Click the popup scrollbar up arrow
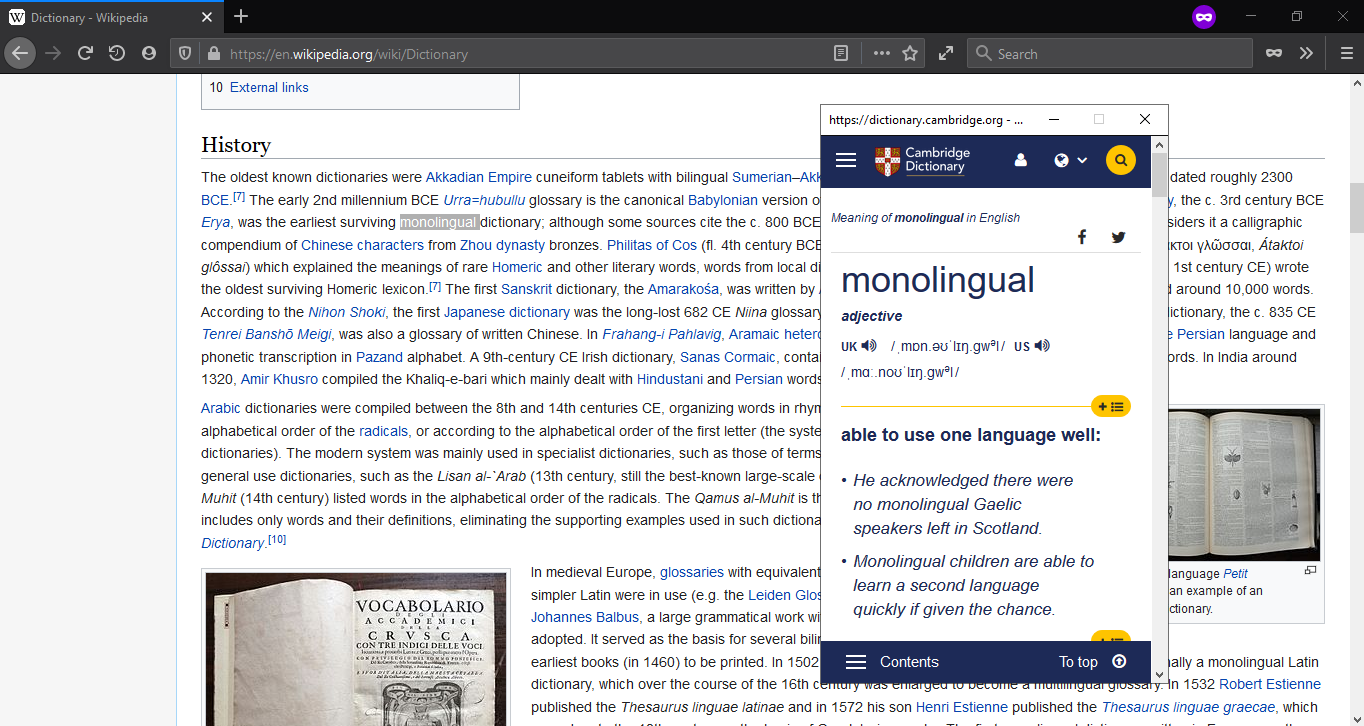Screen dimensions: 1364x726 1159,144
